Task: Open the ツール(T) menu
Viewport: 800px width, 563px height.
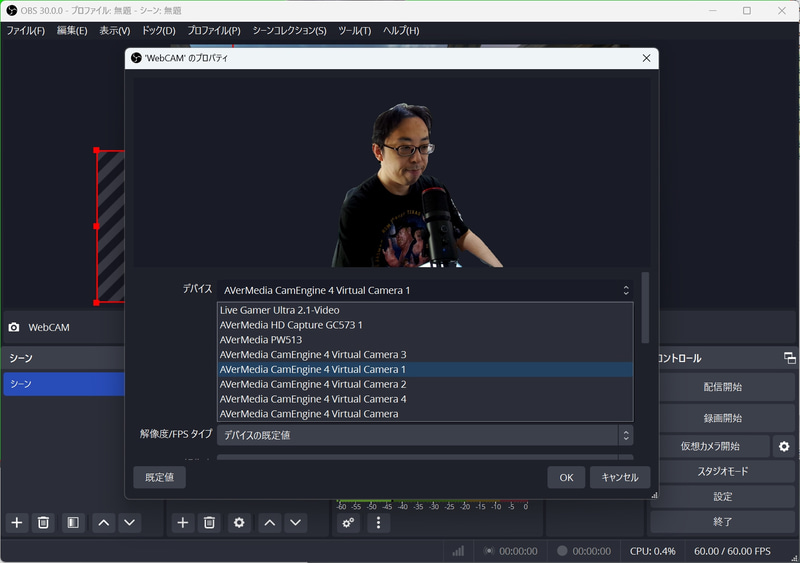Action: (355, 31)
